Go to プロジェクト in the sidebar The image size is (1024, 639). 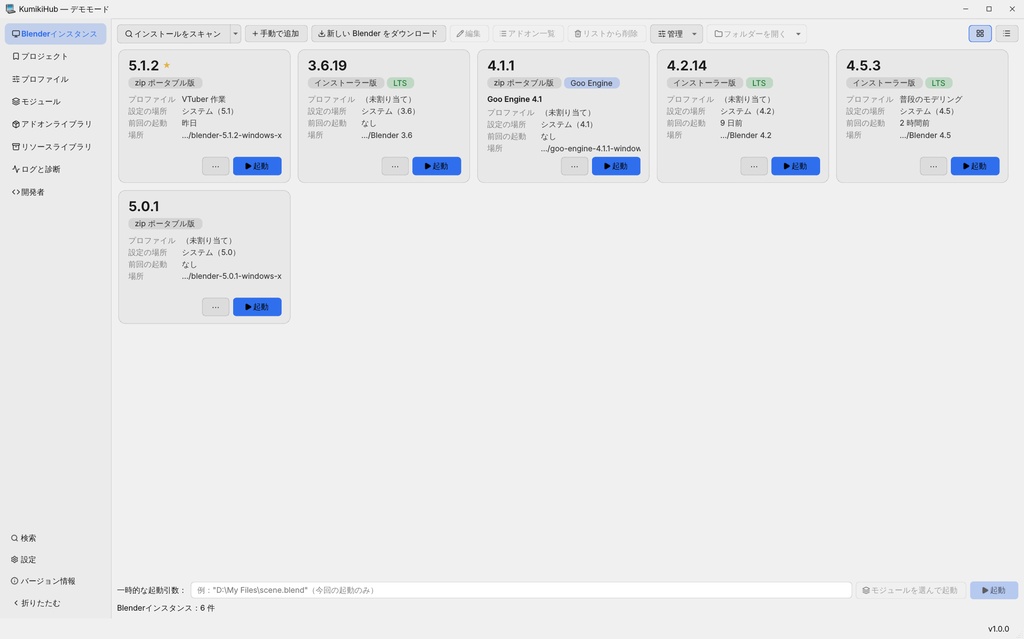click(56, 56)
